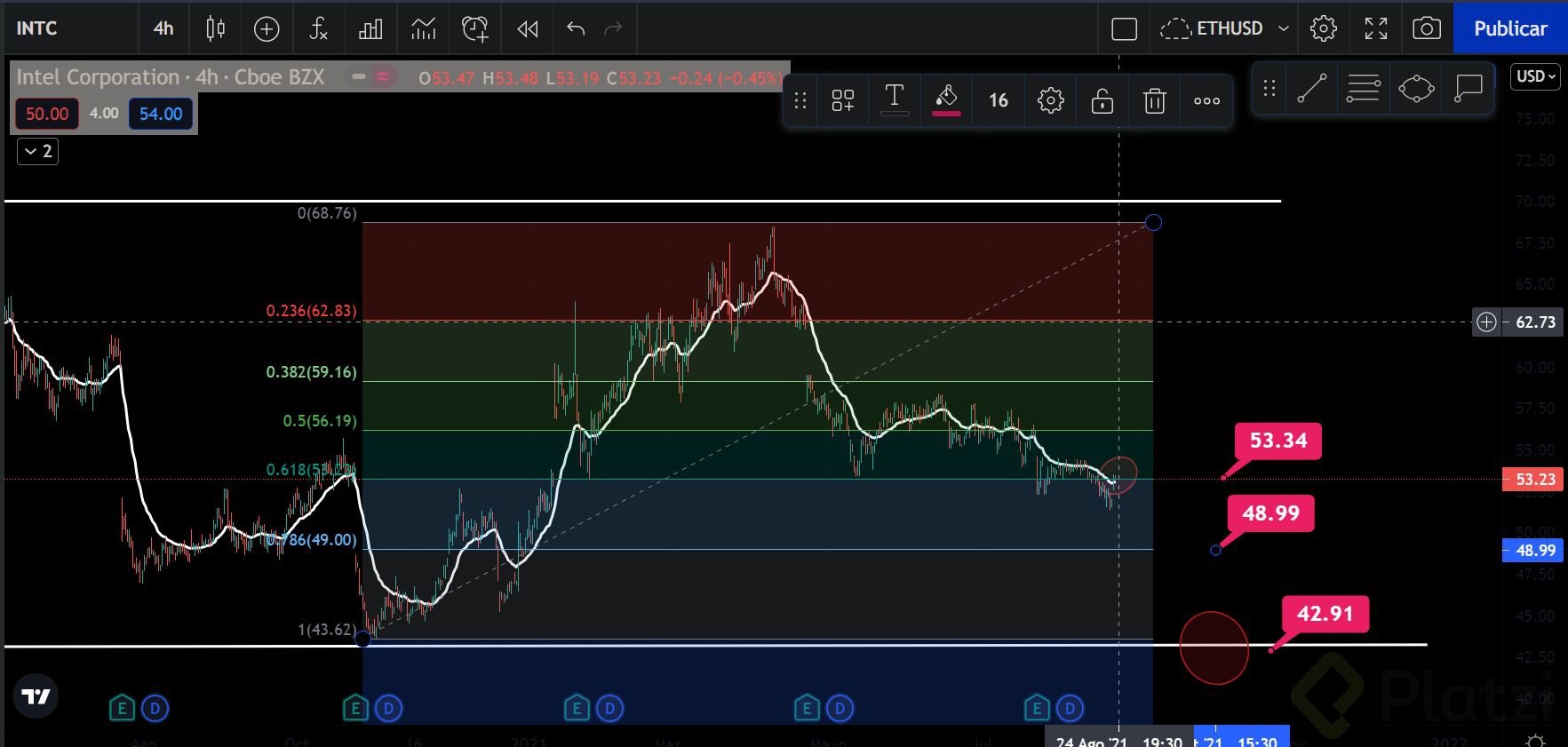The height and width of the screenshot is (747, 1568).
Task: Start bar replay with the rewind icon
Action: coord(528,28)
